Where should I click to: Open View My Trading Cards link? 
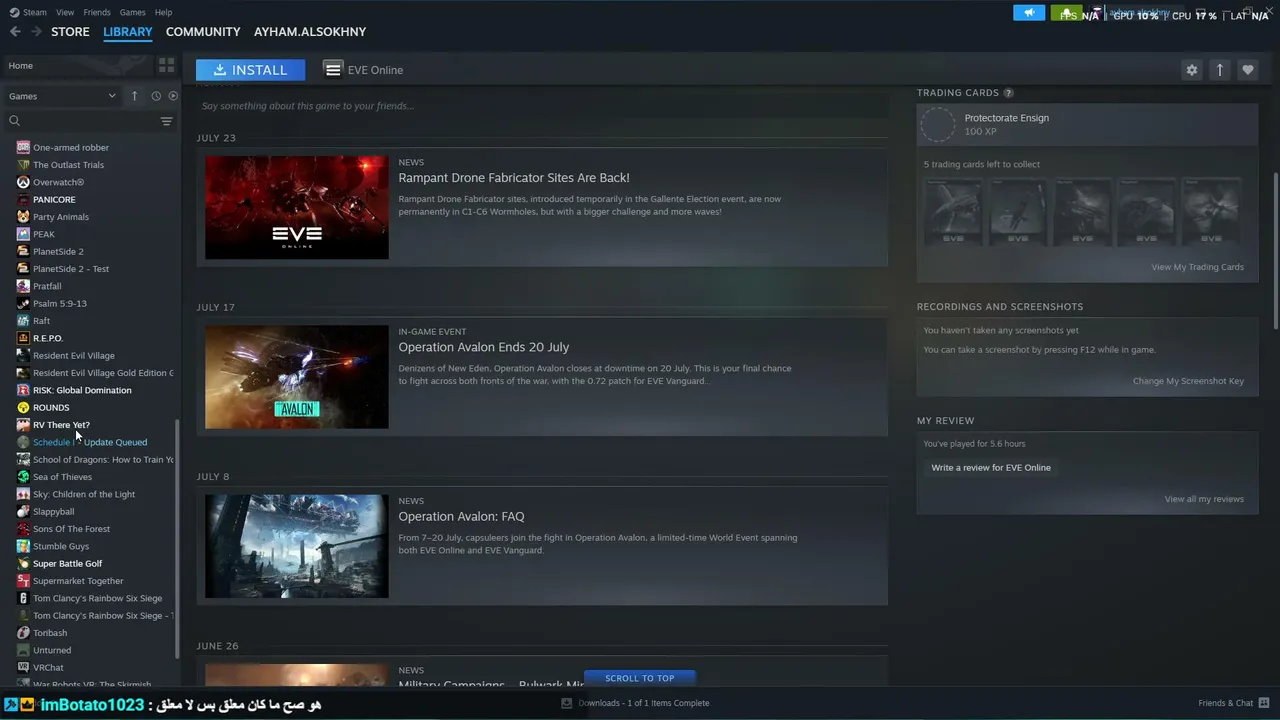[x=1197, y=267]
